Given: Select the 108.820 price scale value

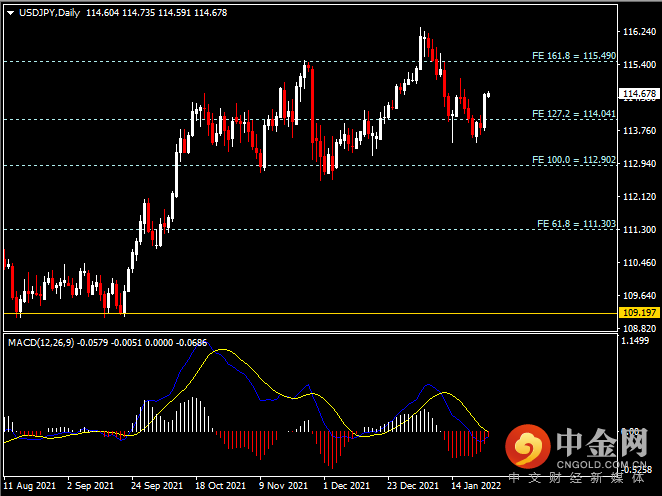Looking at the screenshot, I should point(640,328).
